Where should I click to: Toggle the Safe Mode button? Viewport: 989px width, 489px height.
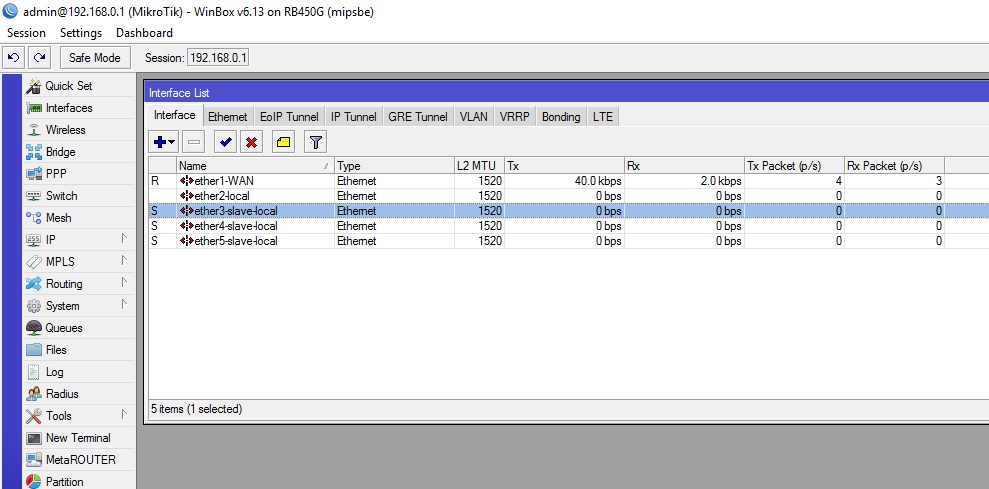pos(95,57)
